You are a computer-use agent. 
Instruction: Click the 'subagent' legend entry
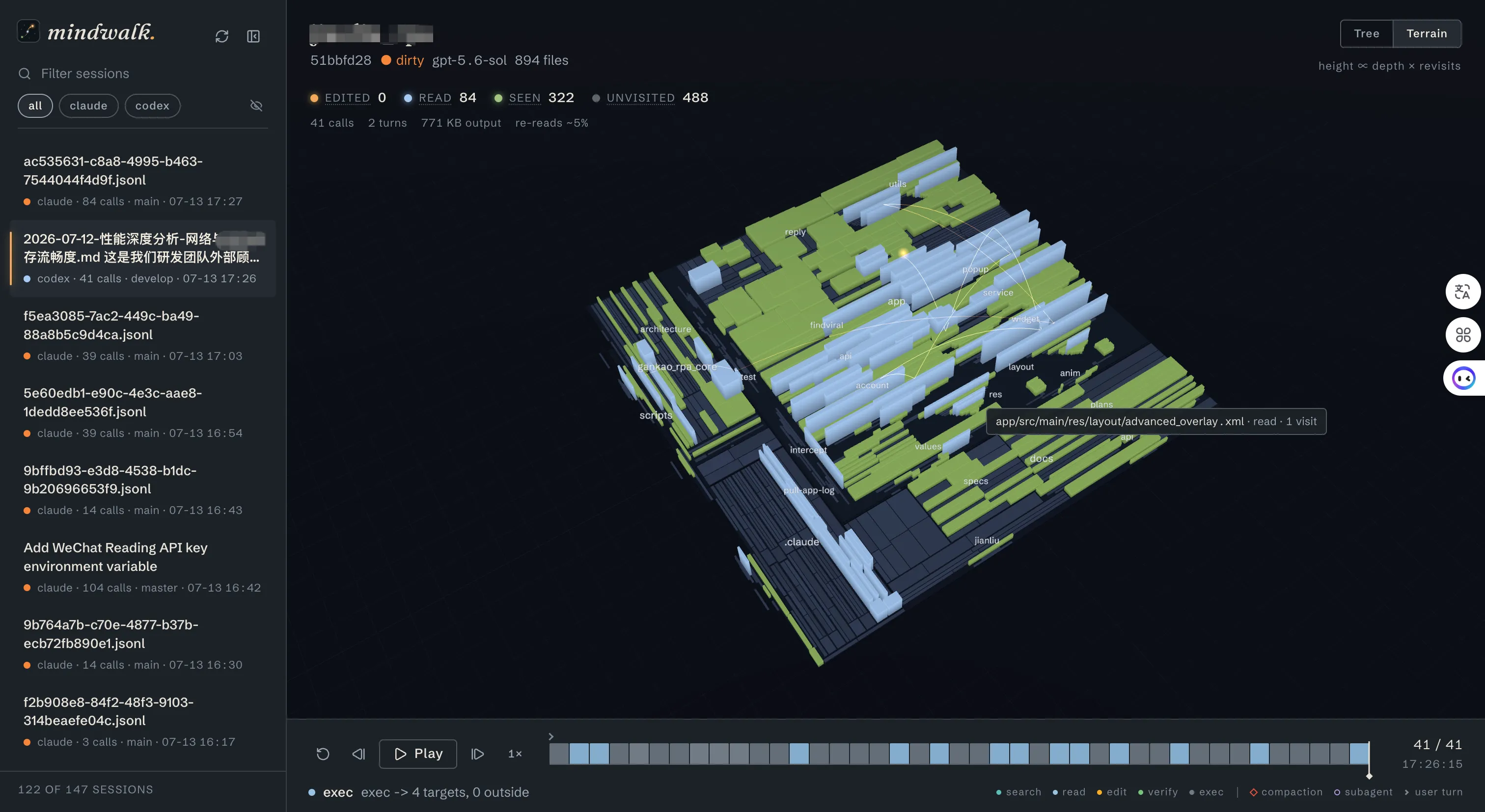tap(1363, 792)
